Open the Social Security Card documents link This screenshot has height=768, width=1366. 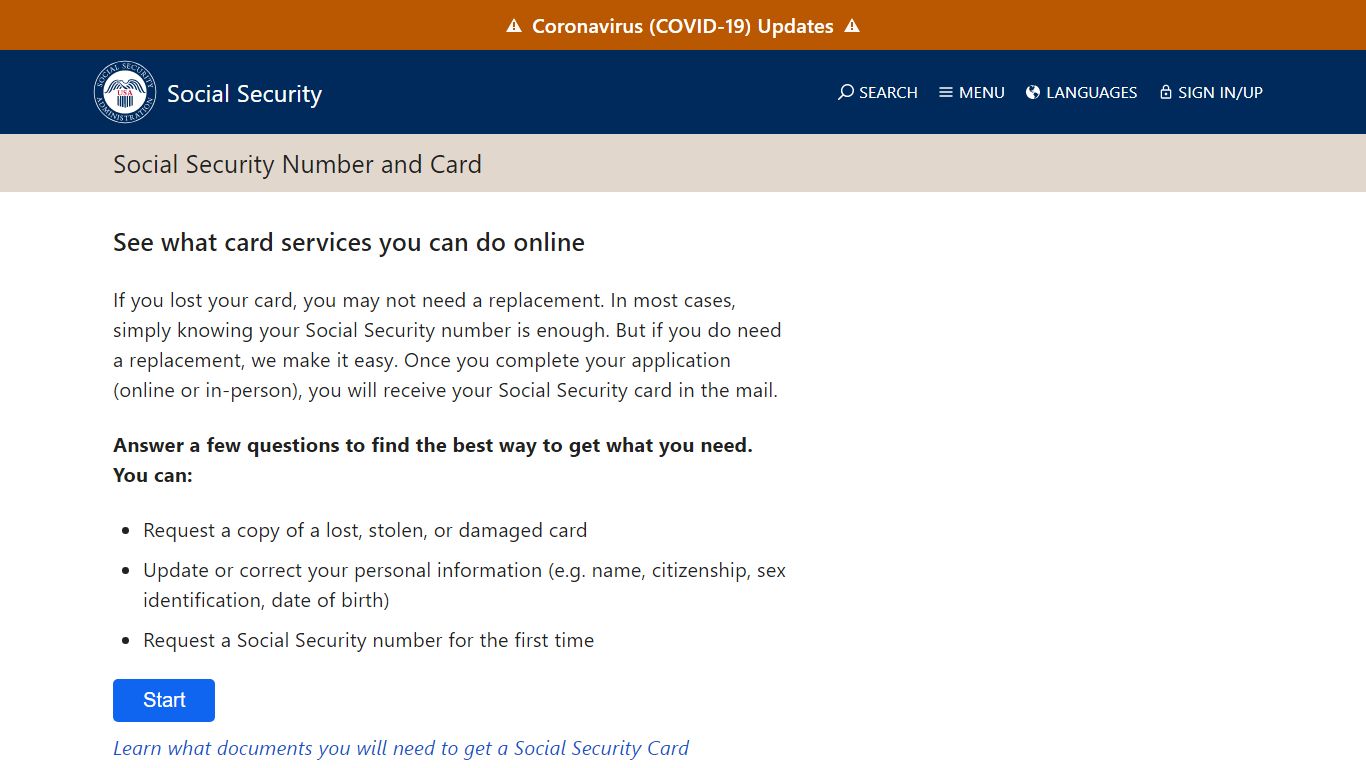400,748
